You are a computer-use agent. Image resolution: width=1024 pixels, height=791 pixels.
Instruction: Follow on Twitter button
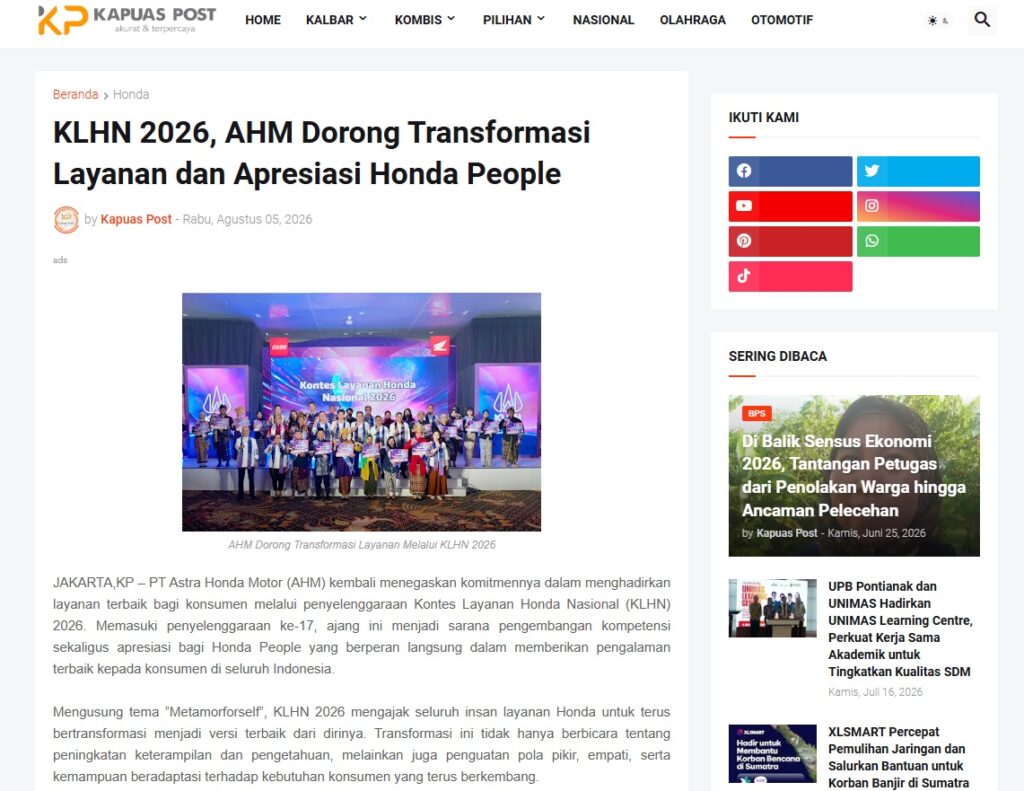point(918,171)
